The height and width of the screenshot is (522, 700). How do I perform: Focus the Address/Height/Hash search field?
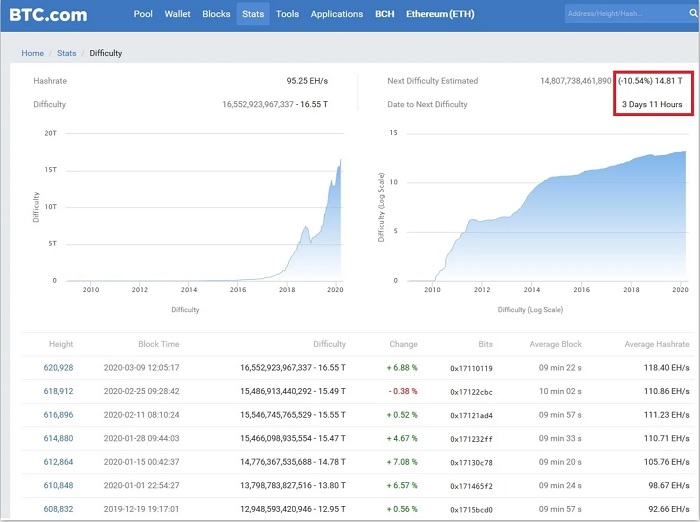click(620, 14)
